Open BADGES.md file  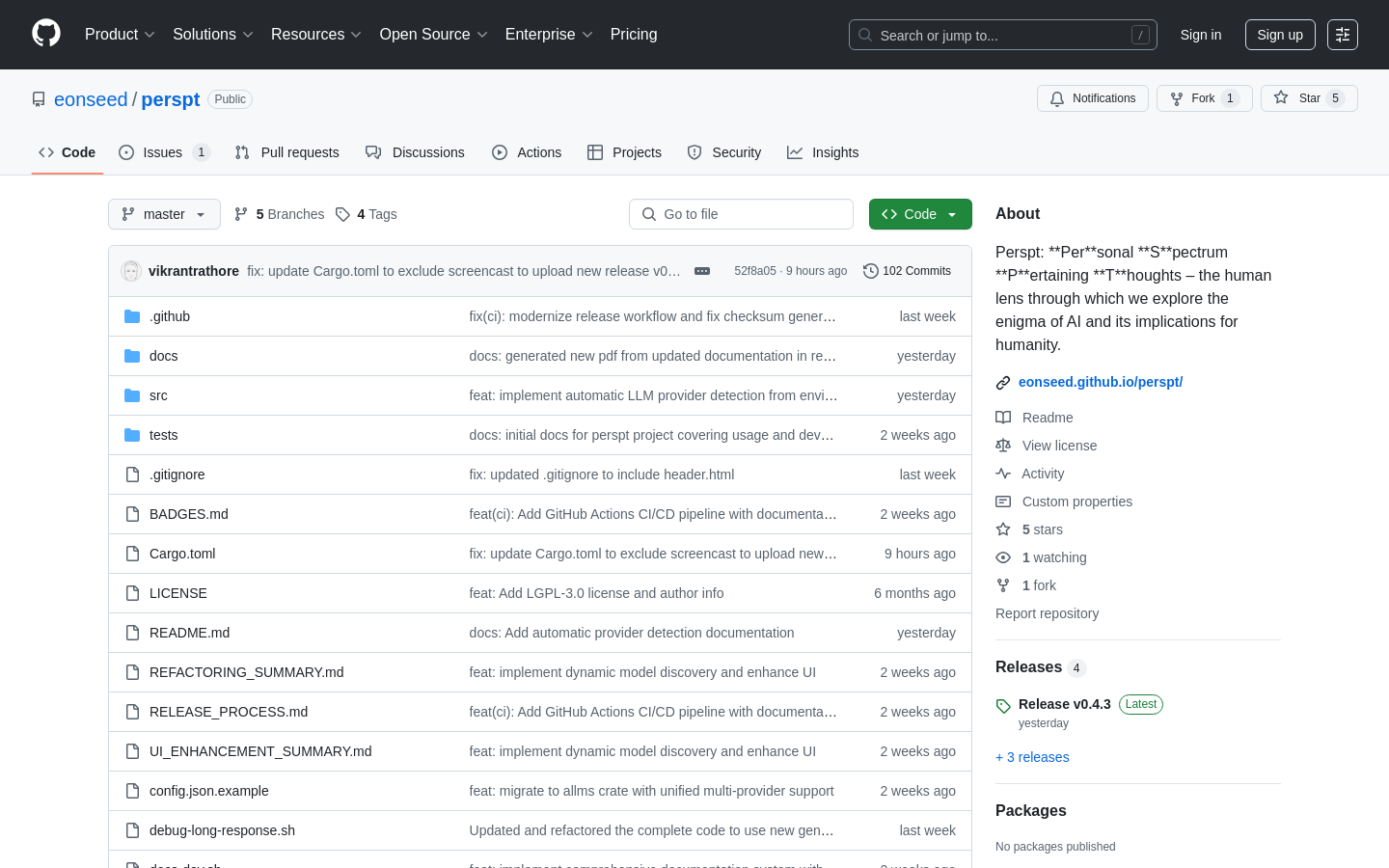tap(189, 514)
